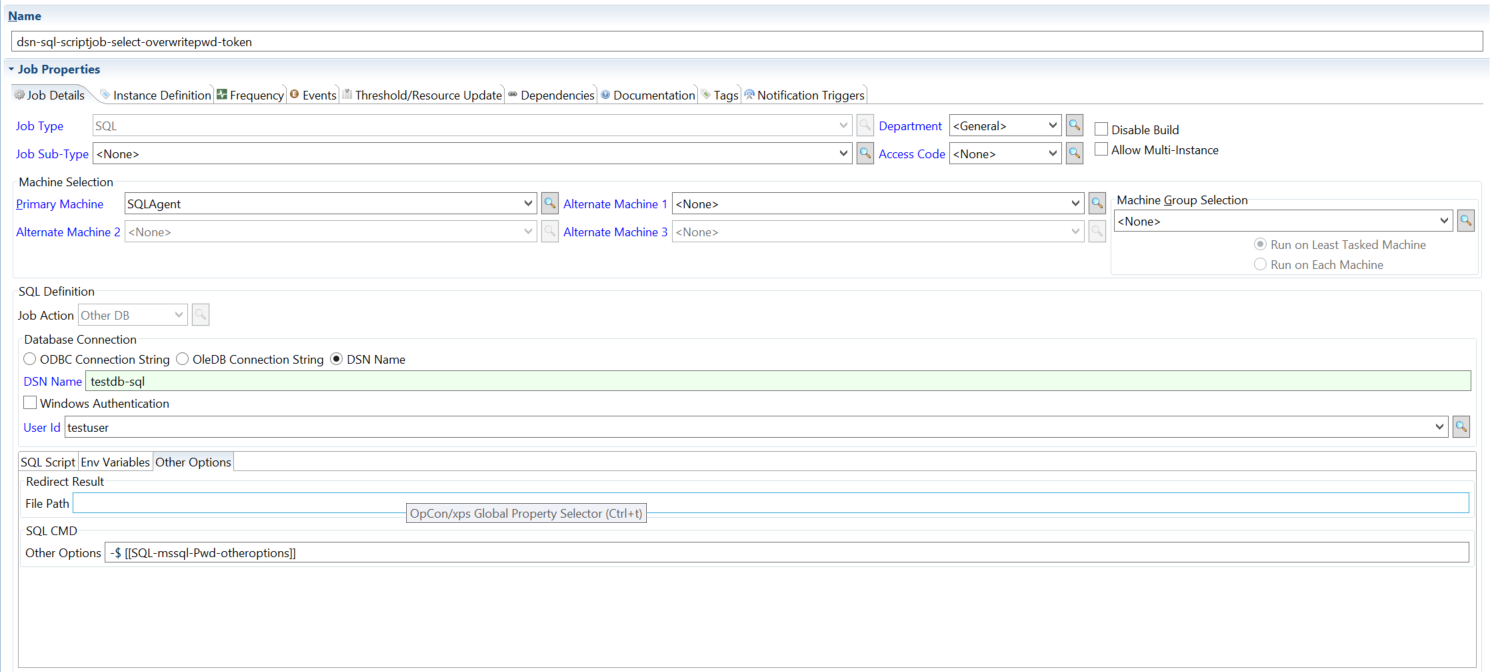Open the Machine Group Selection dropdown
Viewport: 1490px width, 672px height.
[1445, 221]
